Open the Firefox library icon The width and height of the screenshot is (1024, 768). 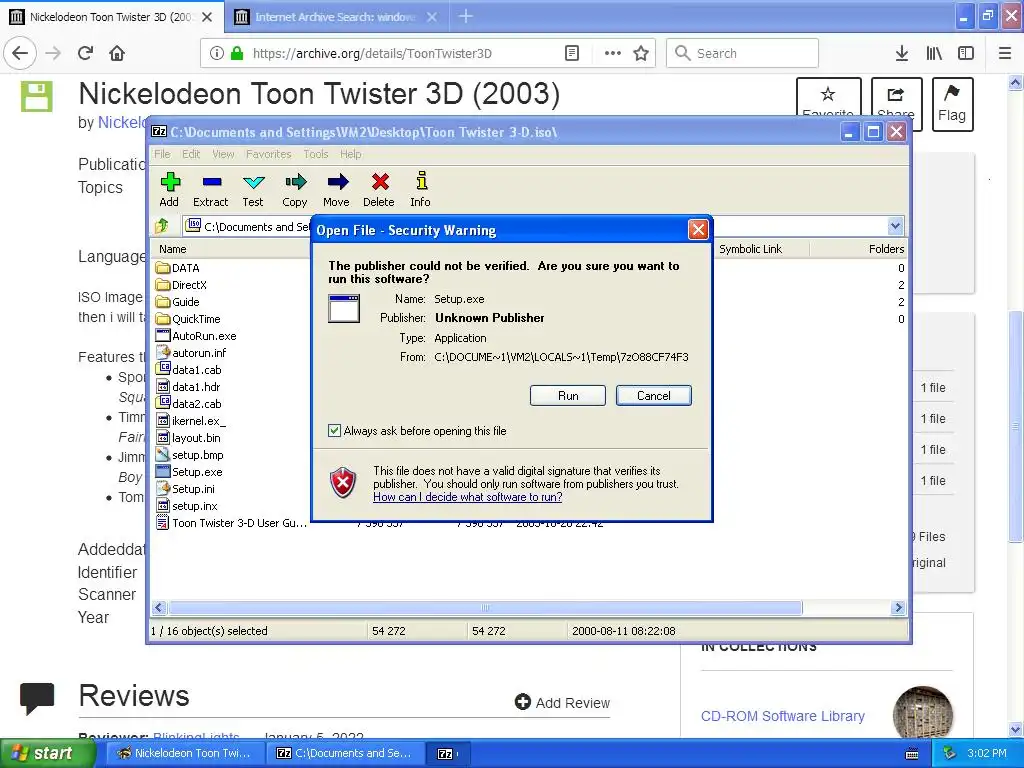934,53
